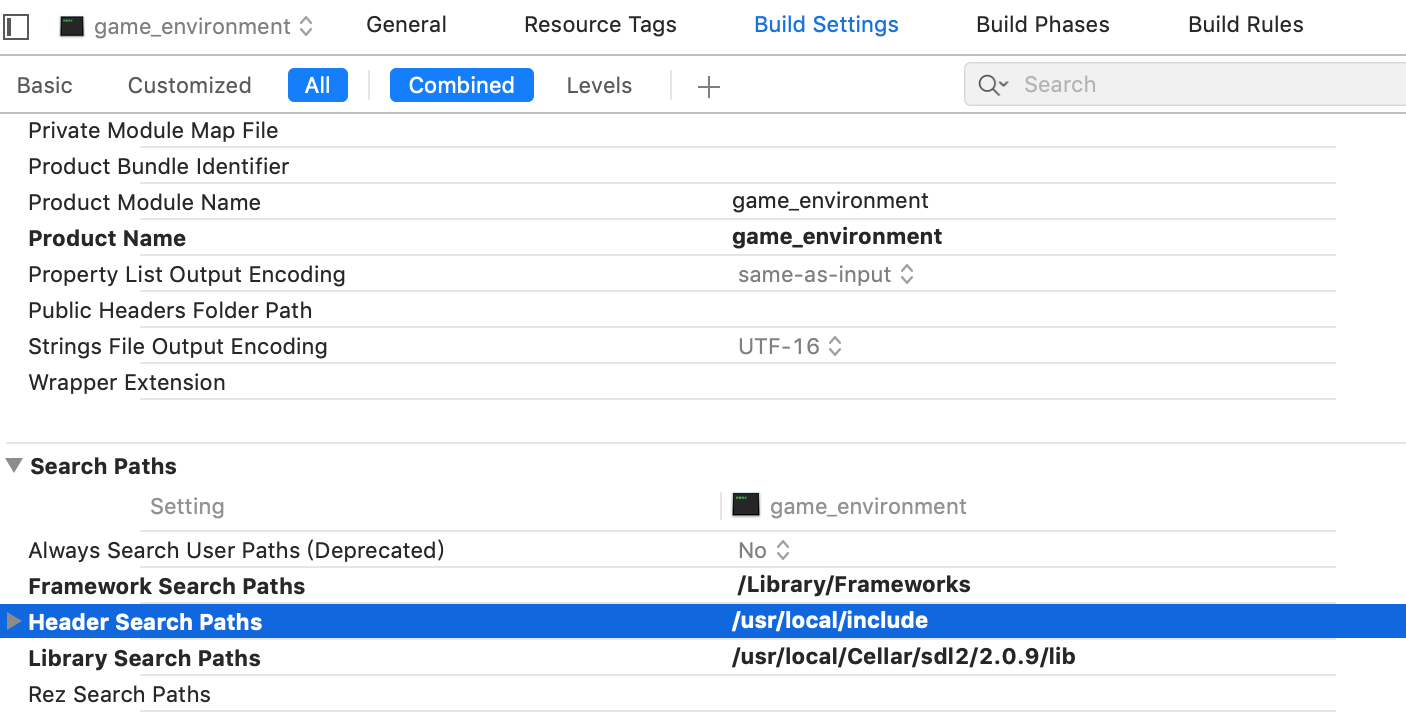1406x714 pixels.
Task: Open the Build Phases tab
Action: pyautogui.click(x=1042, y=25)
